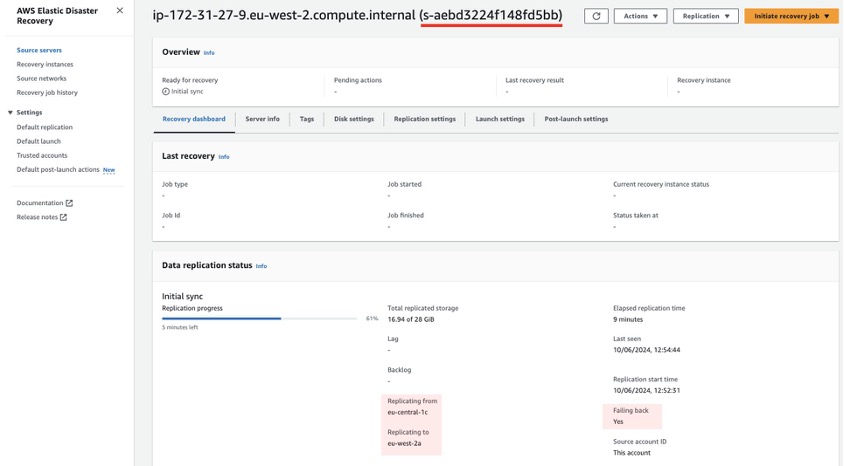Open Source networks page
The width and height of the screenshot is (844, 466).
[41, 79]
